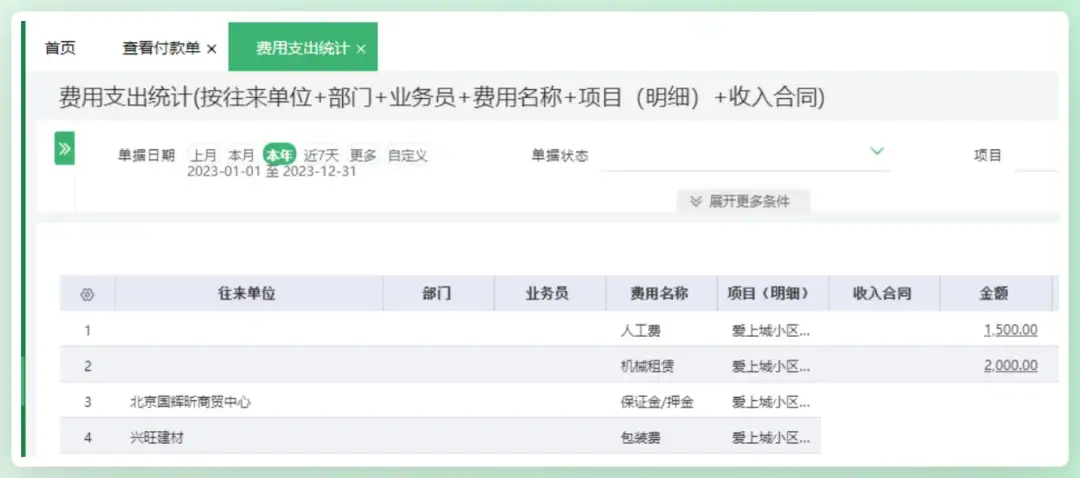This screenshot has height=478, width=1080.
Task: Choose the 本年 date range option
Action: point(279,155)
